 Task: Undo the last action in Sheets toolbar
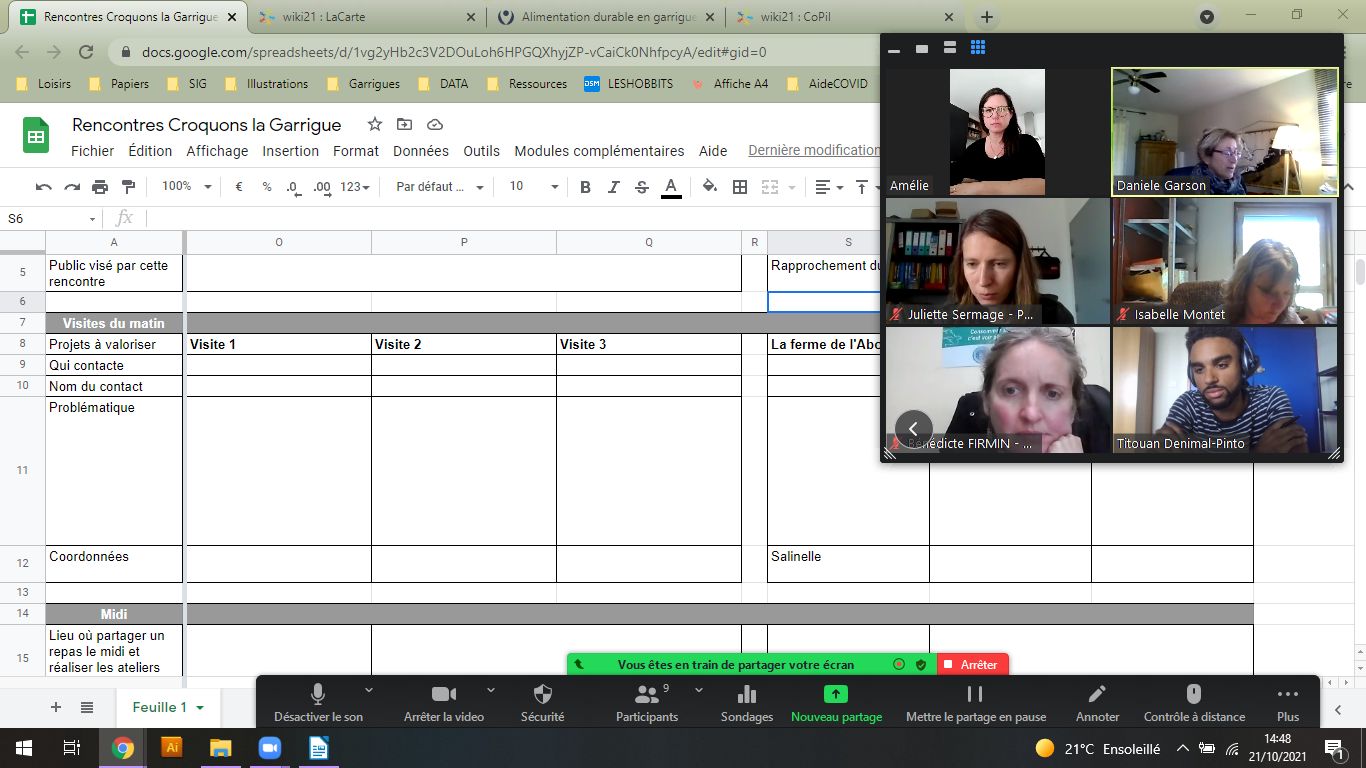(x=43, y=187)
